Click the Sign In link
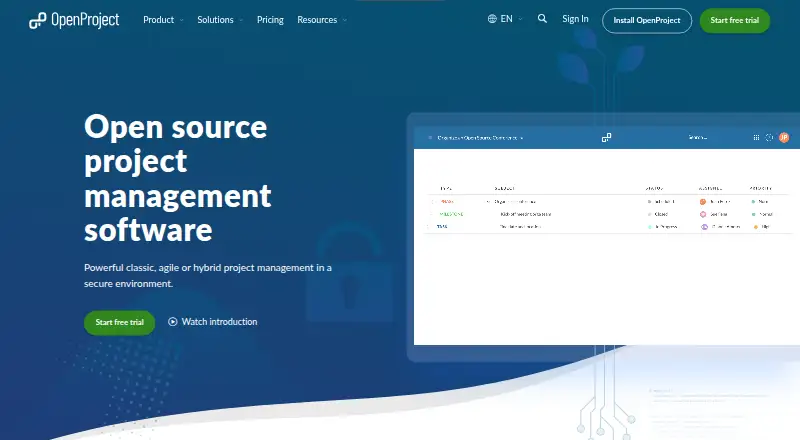This screenshot has width=800, height=440. tap(575, 19)
